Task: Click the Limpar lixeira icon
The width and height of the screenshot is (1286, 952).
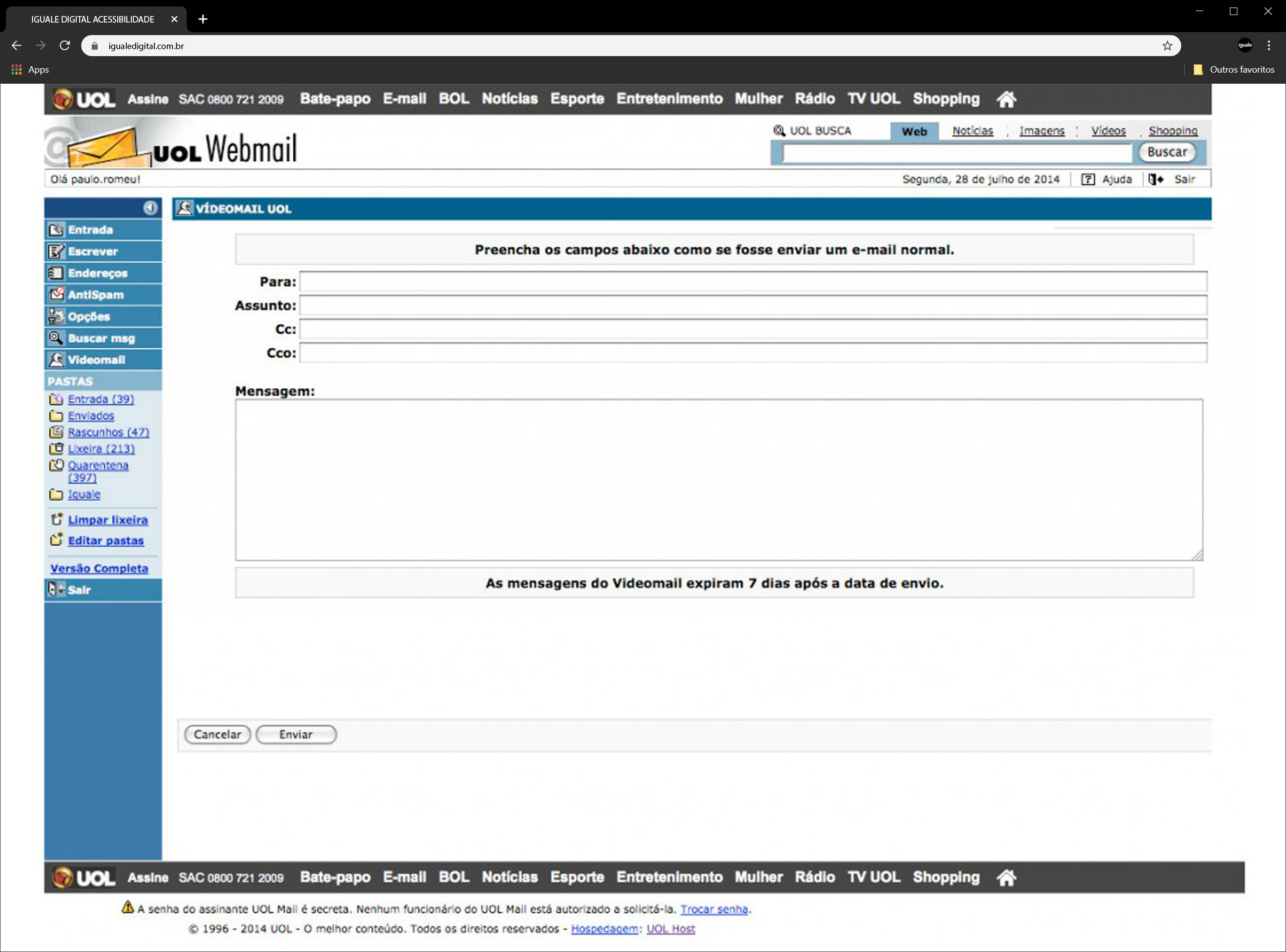Action: 56,519
